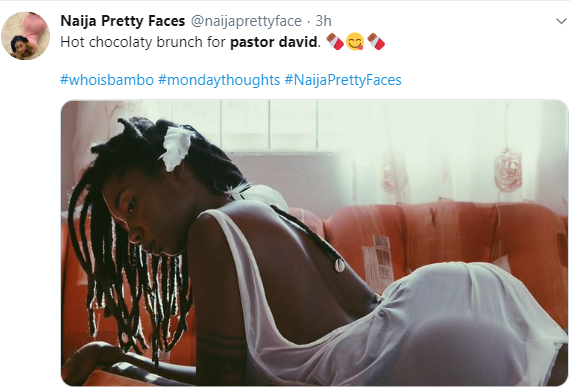The image size is (570, 387).
Task: Open the attached tweet photo
Action: click(314, 242)
